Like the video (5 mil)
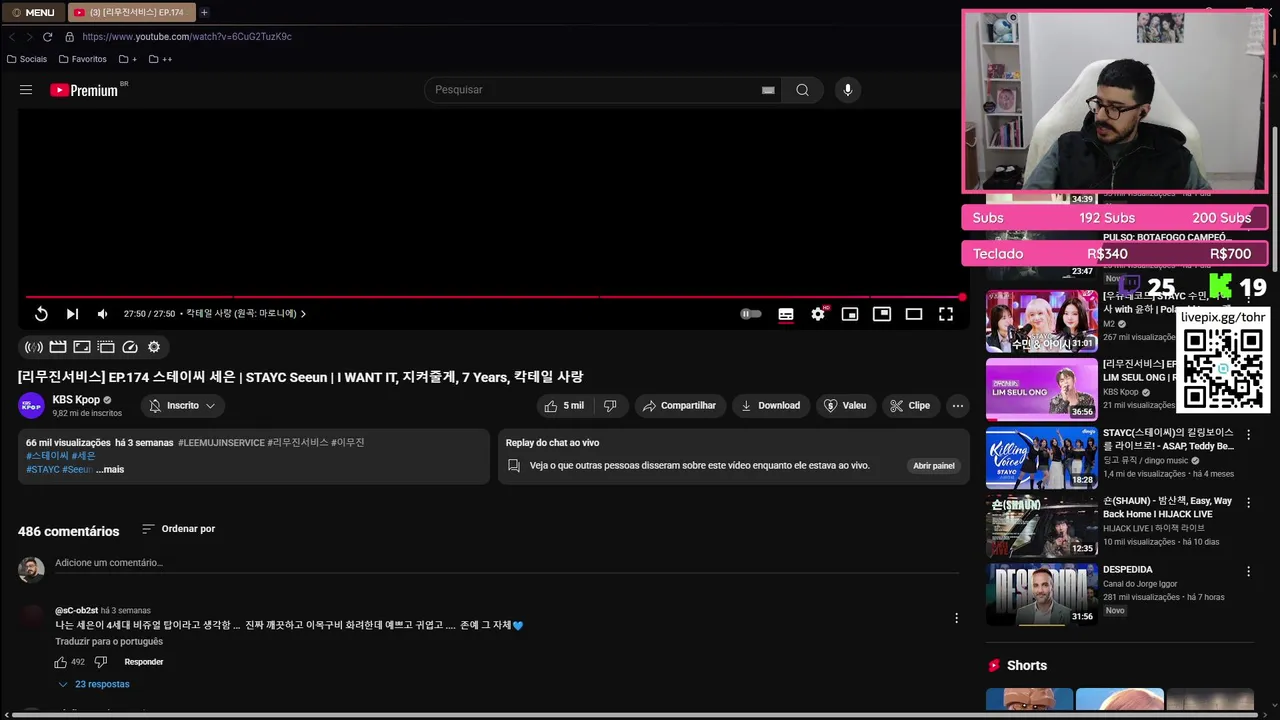The height and width of the screenshot is (720, 1280). (x=564, y=406)
